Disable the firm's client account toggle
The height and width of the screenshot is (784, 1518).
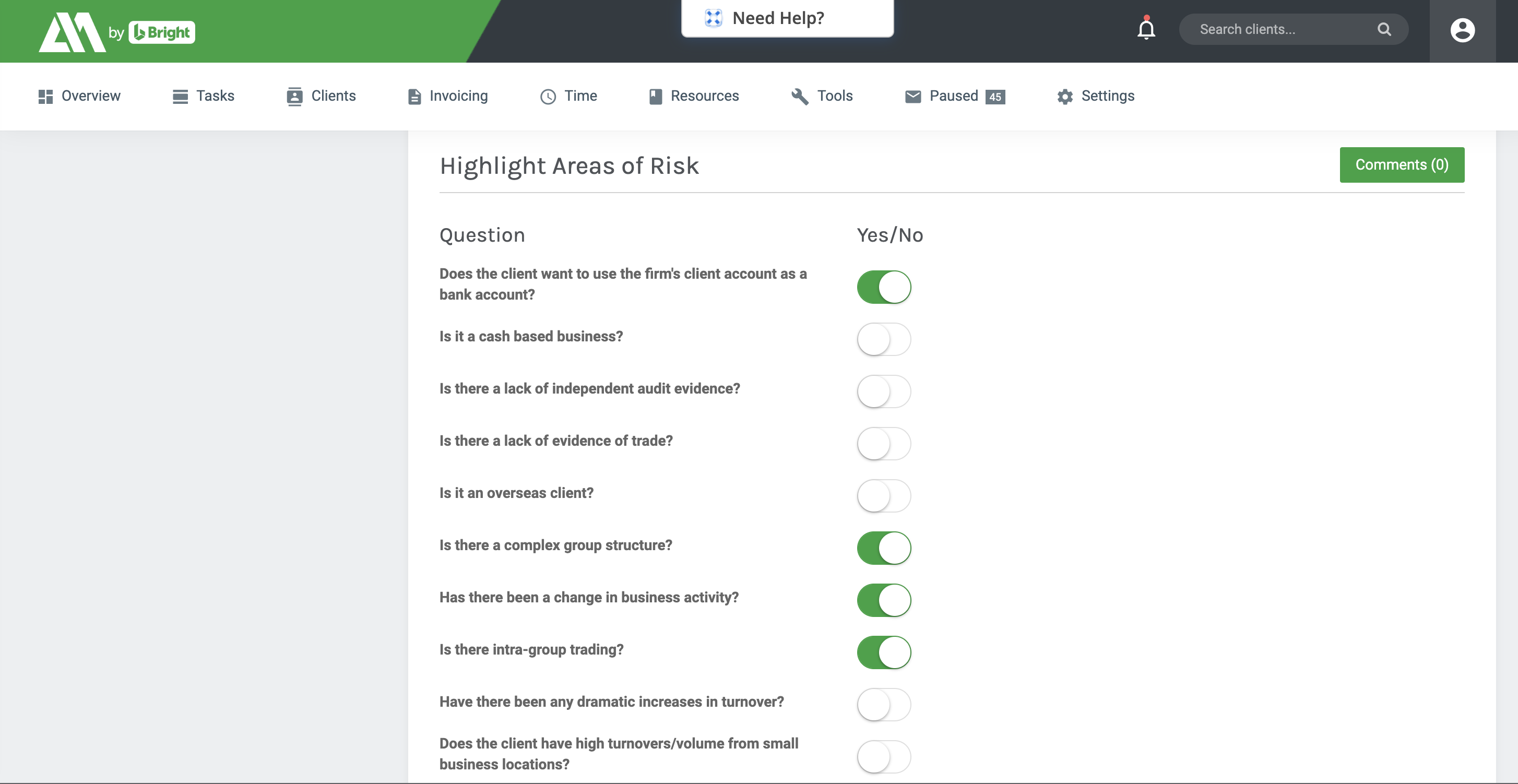[x=883, y=287]
